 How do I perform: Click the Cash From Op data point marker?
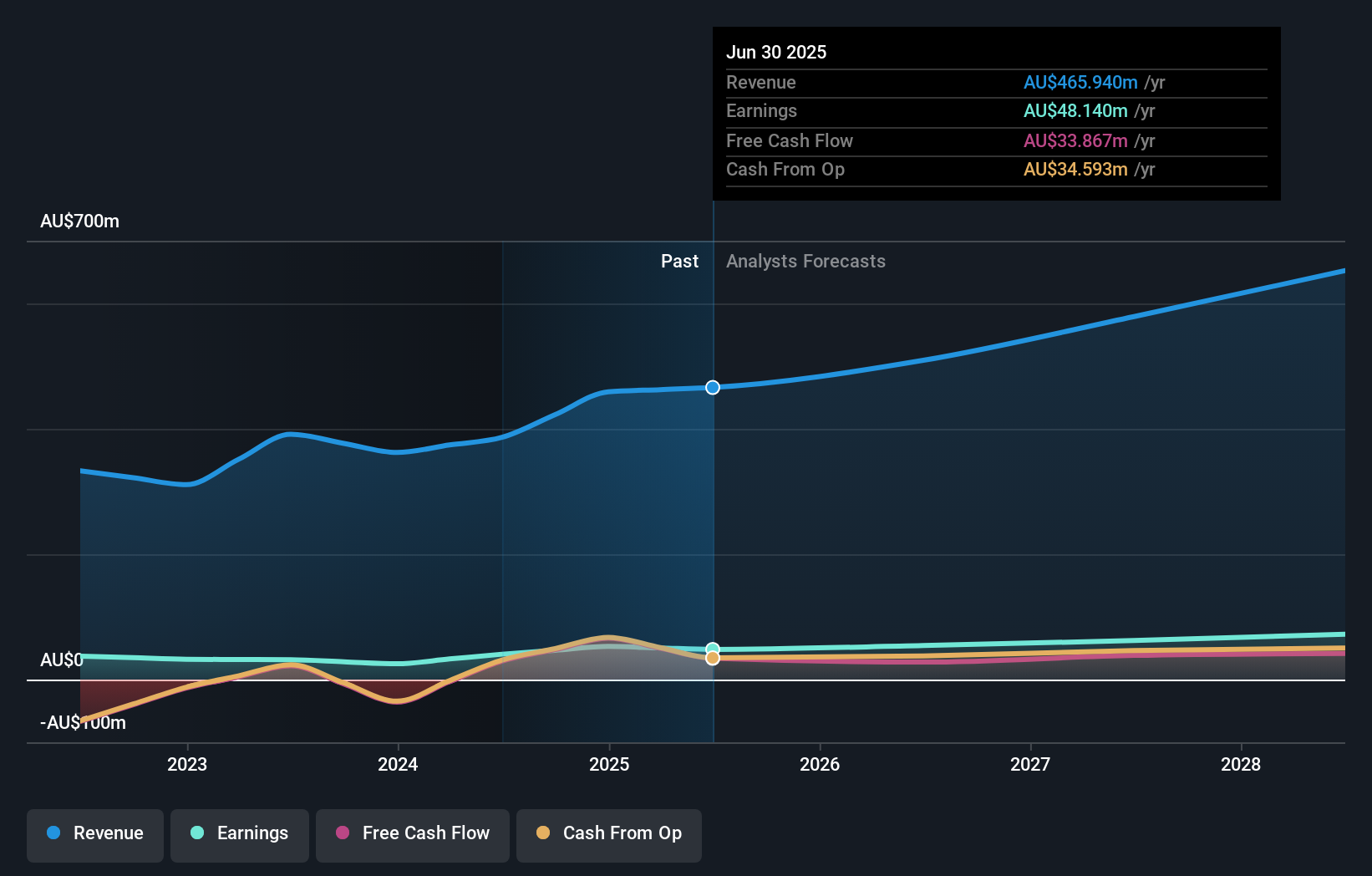pyautogui.click(x=713, y=658)
